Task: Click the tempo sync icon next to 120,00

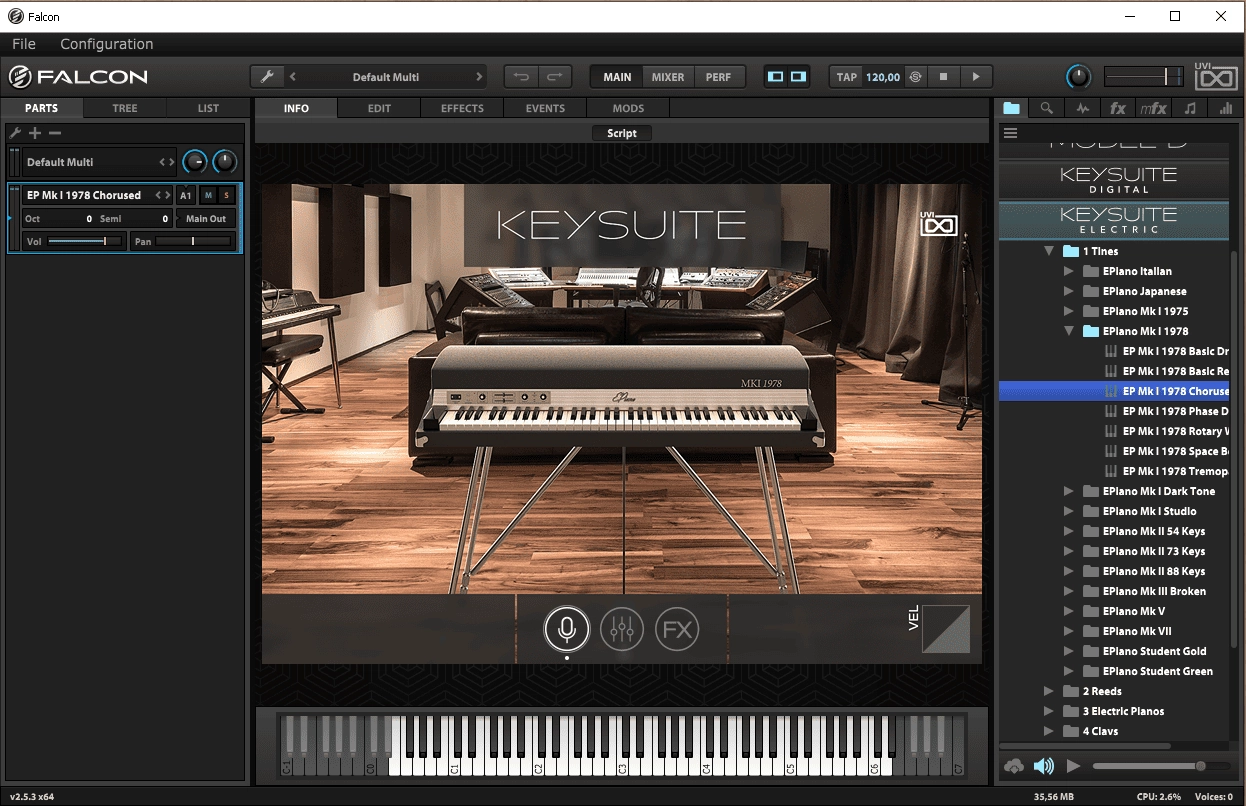Action: click(x=915, y=77)
